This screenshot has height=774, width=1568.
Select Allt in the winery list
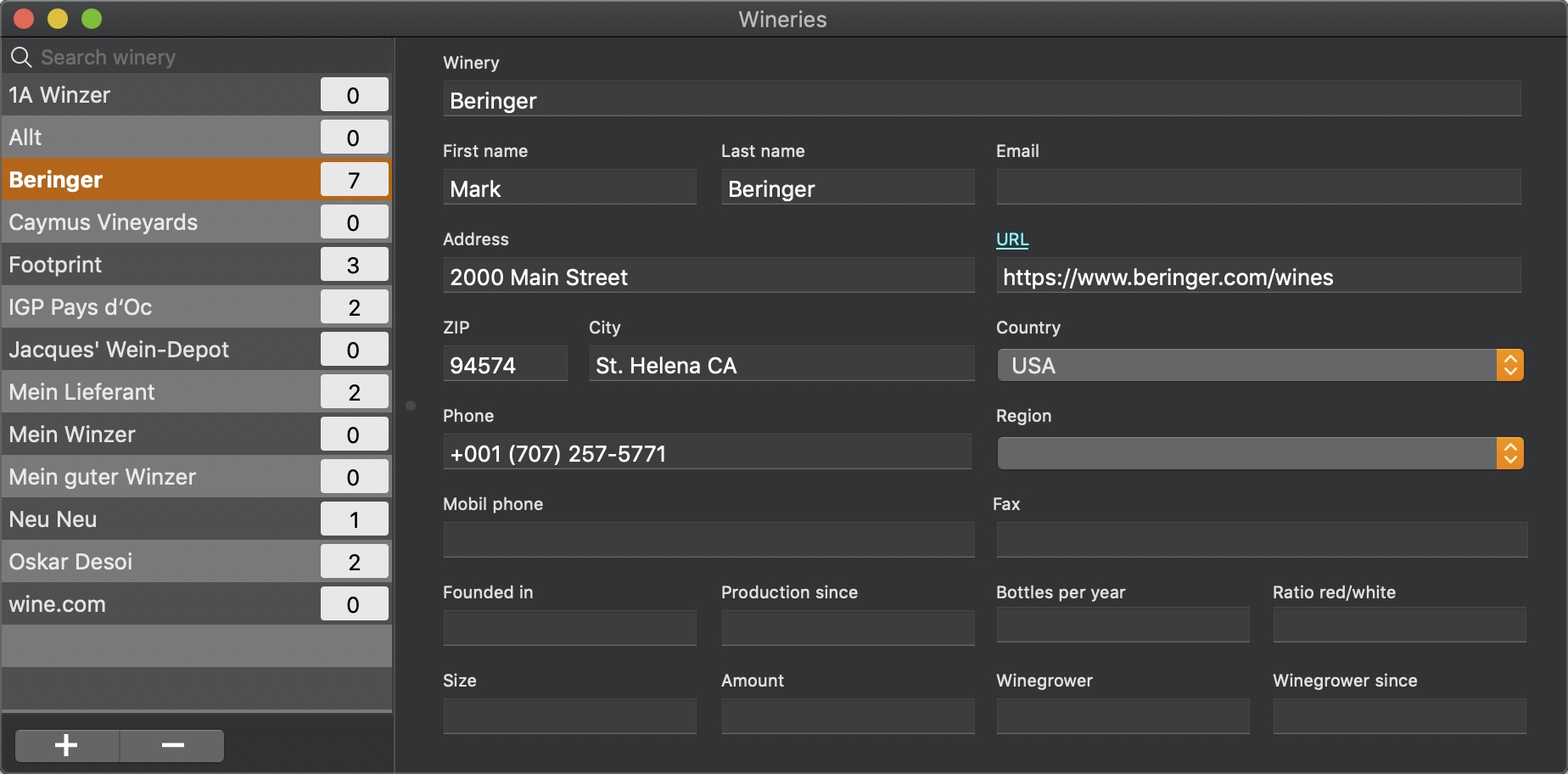pos(197,137)
